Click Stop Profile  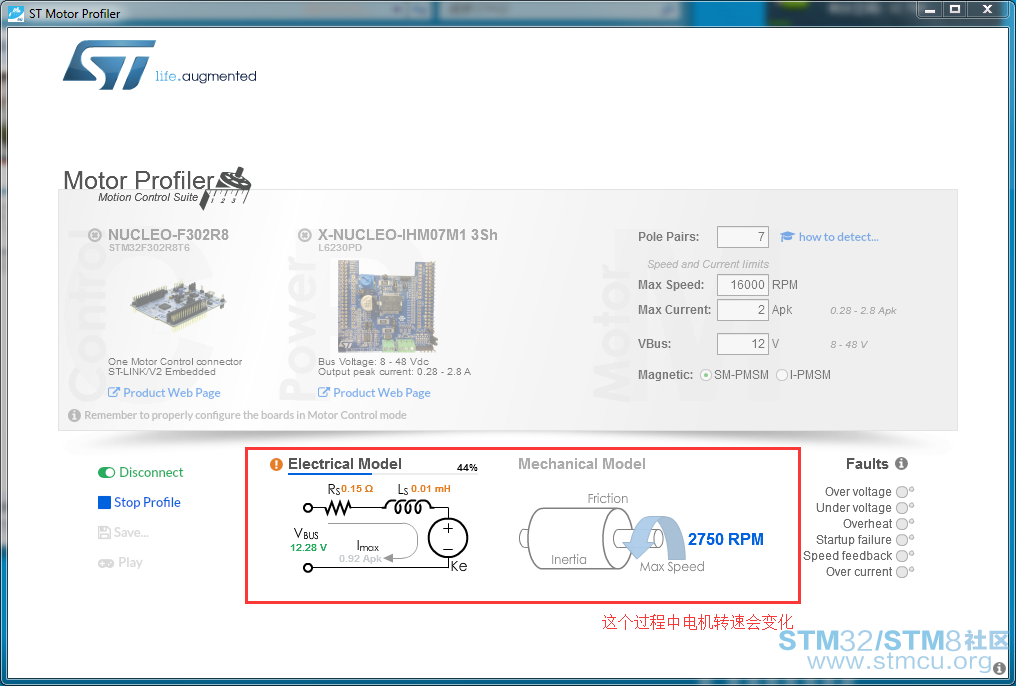139,502
